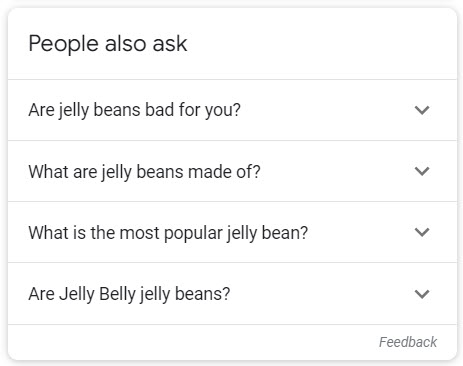
Task: Click the arrow icon beside 'Are Jelly Belly jelly beans?'
Action: pos(422,294)
